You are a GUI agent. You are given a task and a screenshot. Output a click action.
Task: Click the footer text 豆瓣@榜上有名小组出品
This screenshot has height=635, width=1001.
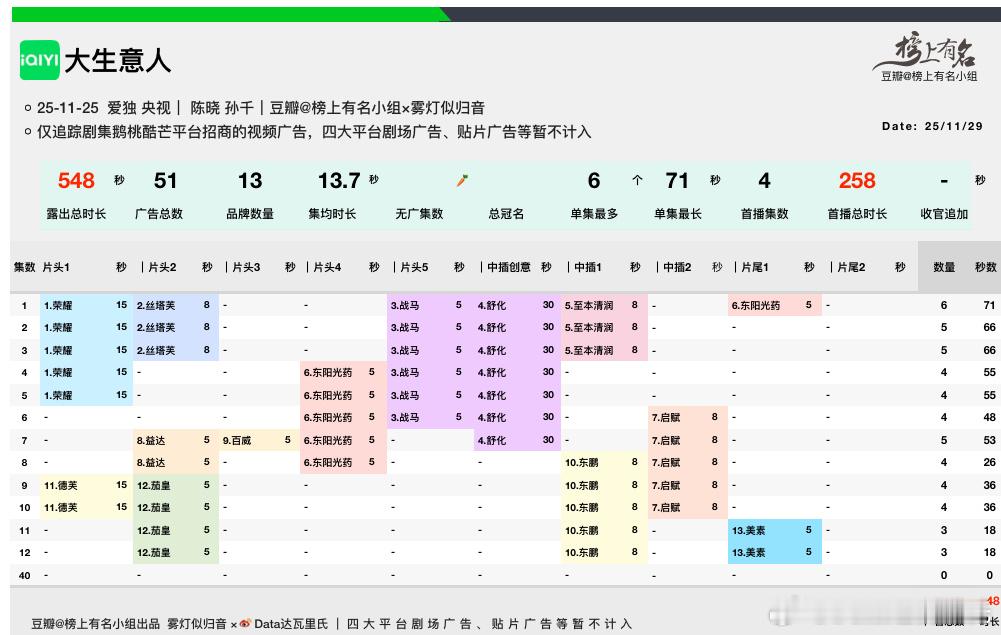point(95,624)
